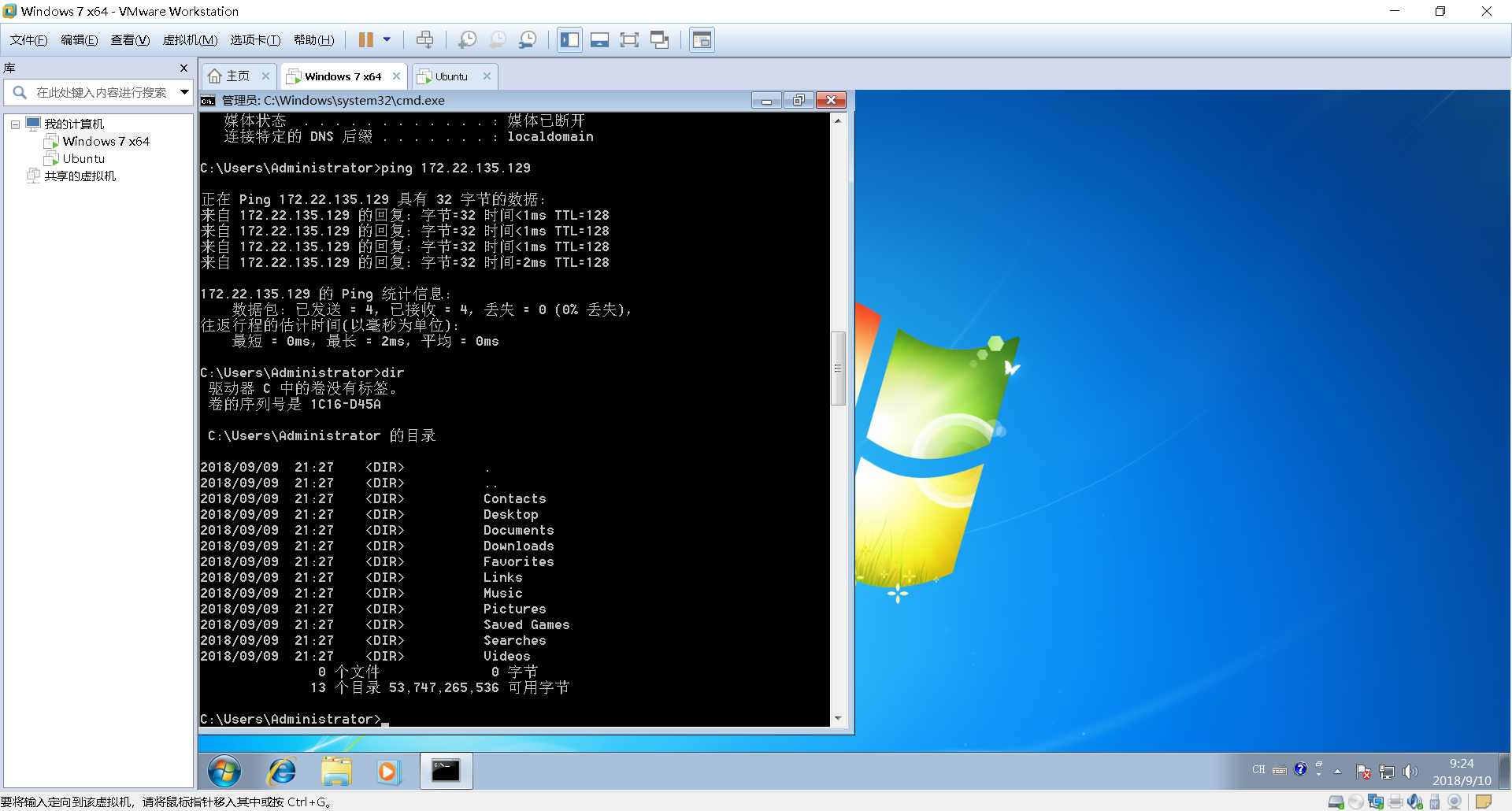Viewport: 1512px width, 811px height.
Task: Take a snapshot using the clock-plus icon
Action: [x=467, y=39]
